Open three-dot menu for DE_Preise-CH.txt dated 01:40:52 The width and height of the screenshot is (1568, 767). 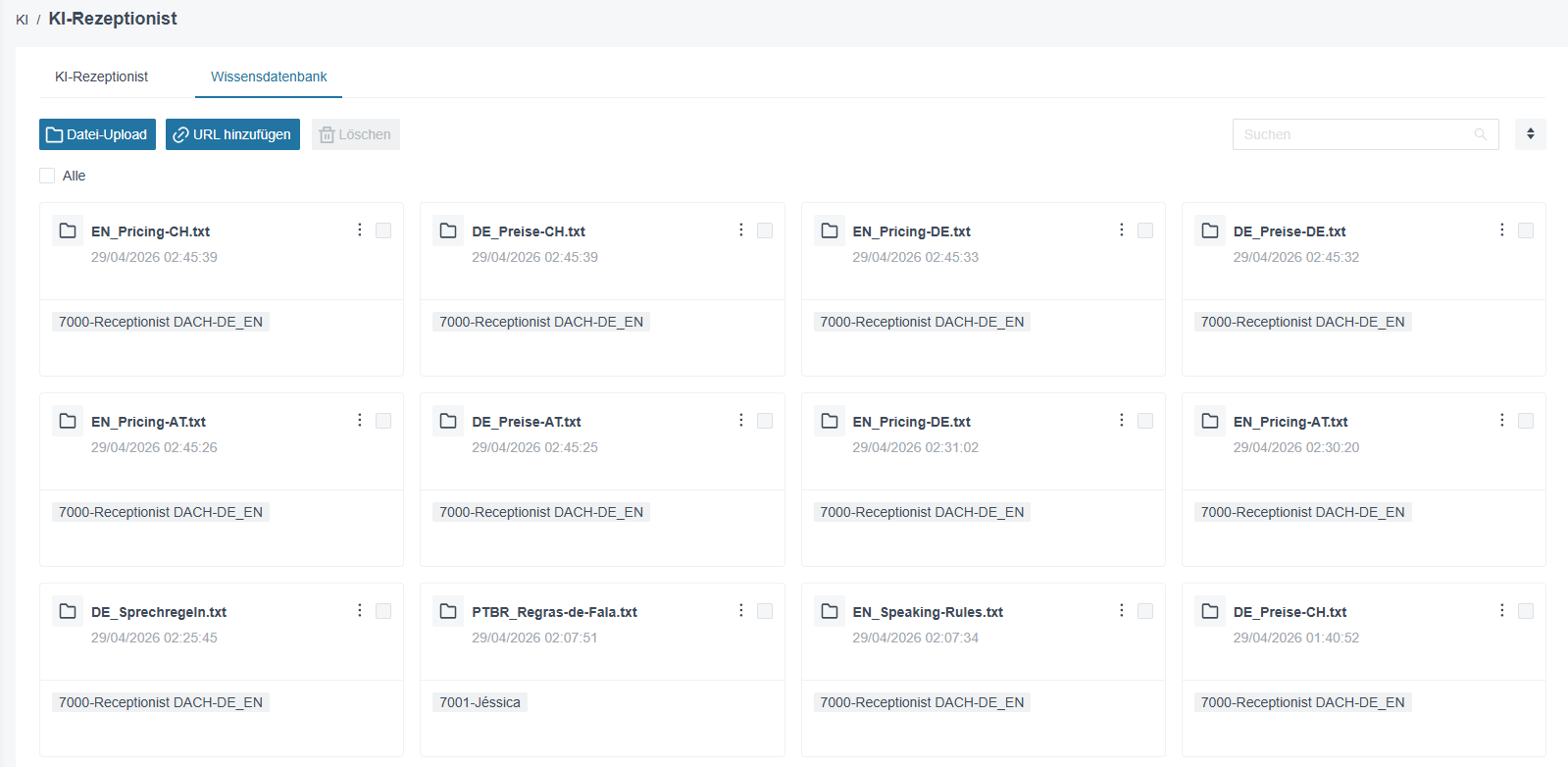click(x=1501, y=610)
